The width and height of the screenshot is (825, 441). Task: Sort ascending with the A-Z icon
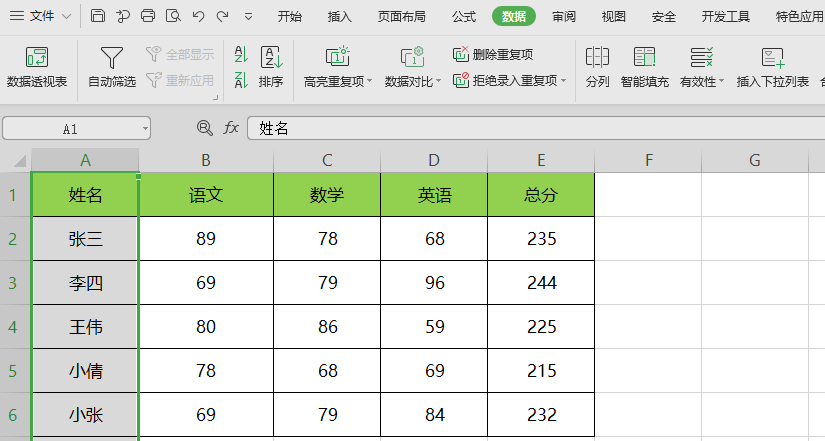(x=241, y=55)
